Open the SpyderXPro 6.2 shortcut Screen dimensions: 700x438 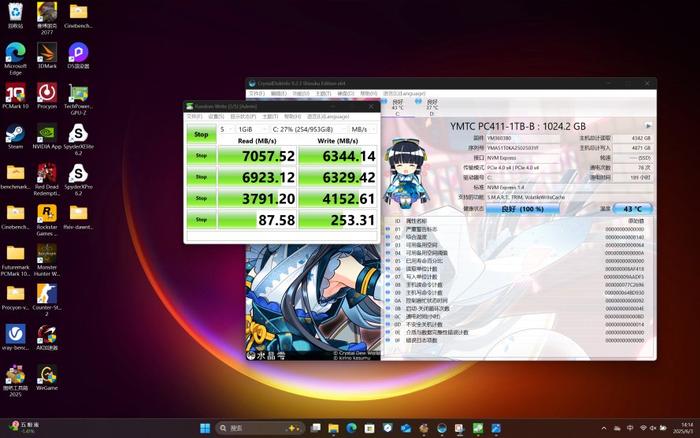coord(78,179)
